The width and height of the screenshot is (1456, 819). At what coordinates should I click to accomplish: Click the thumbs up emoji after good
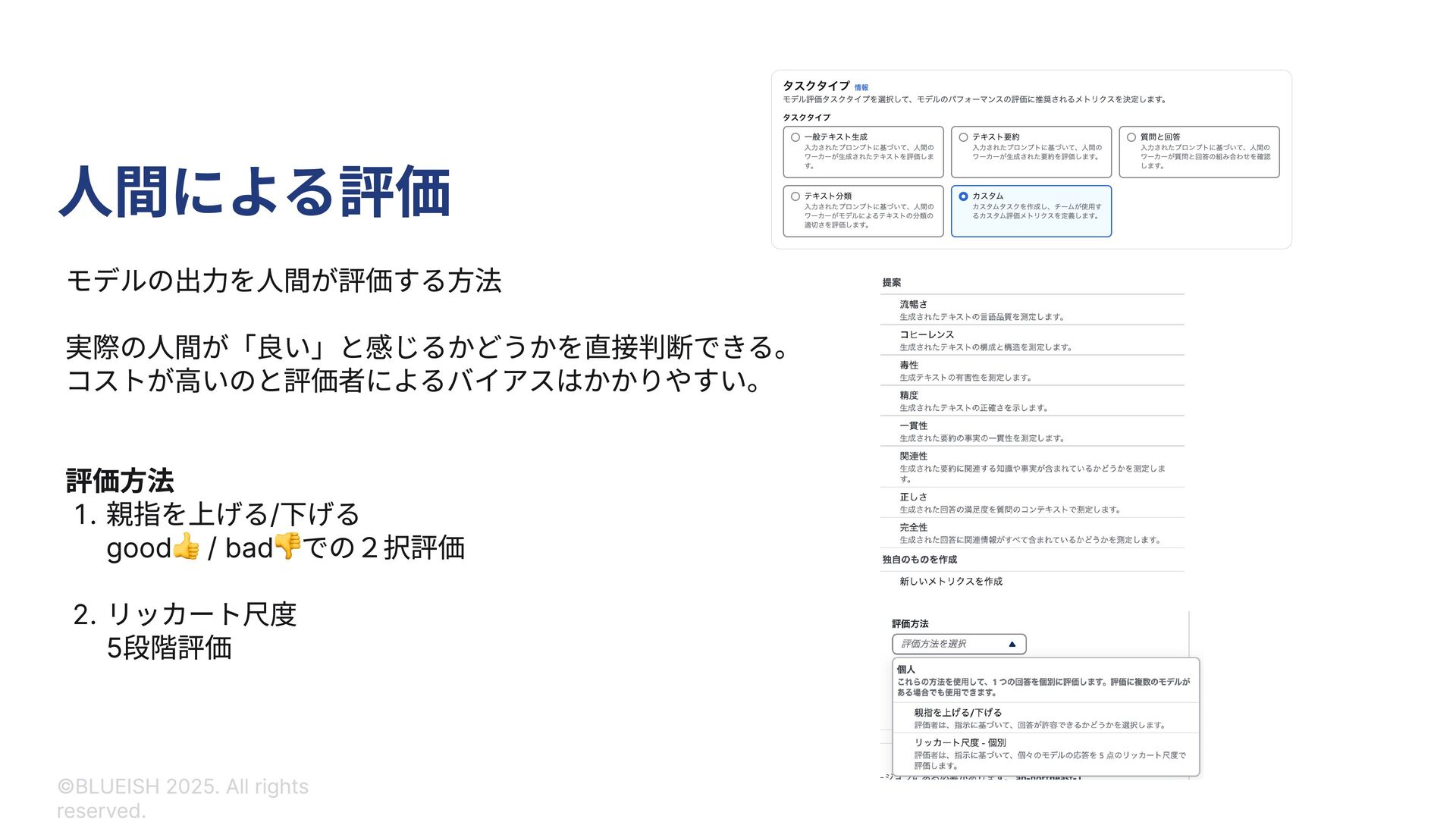(x=186, y=546)
